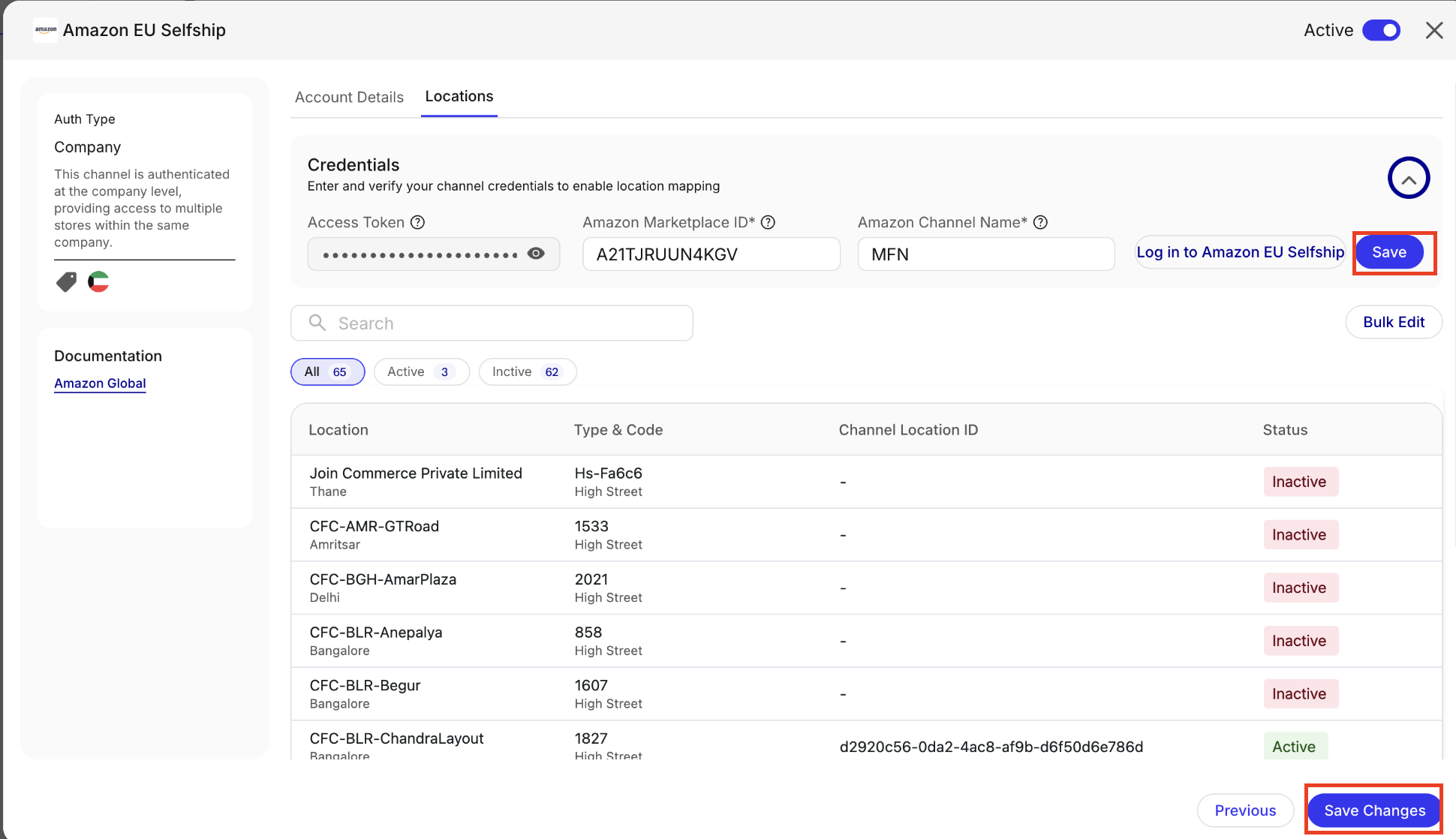Viewport: 1456px width, 839px height.
Task: Click the Save Changes button
Action: (1373, 810)
